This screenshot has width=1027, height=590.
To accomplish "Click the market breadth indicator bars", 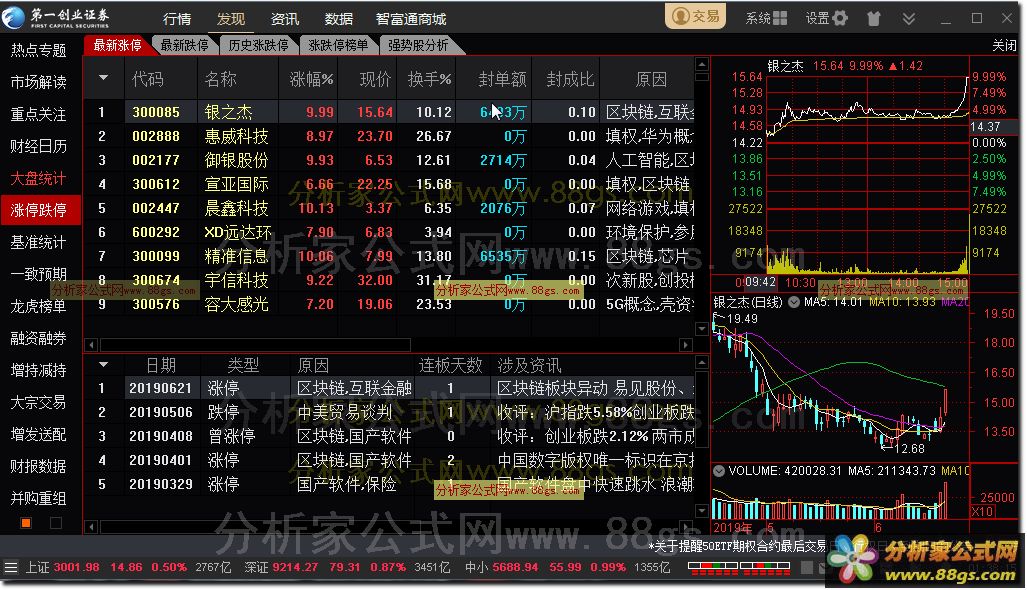I will tap(739, 568).
